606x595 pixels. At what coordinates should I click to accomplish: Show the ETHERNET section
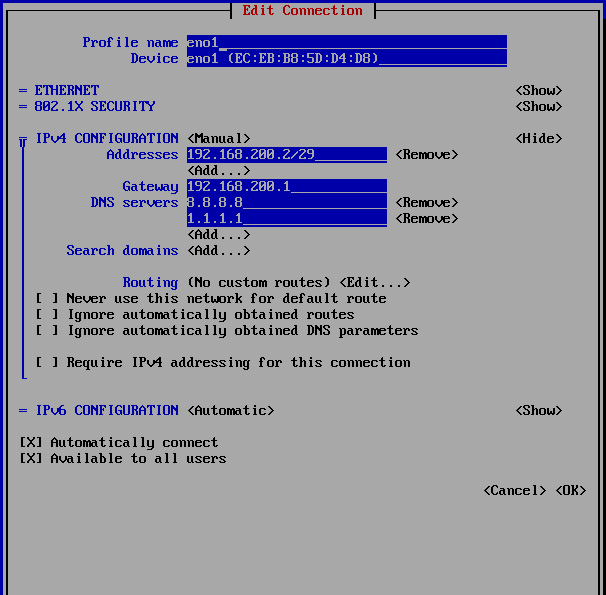539,90
